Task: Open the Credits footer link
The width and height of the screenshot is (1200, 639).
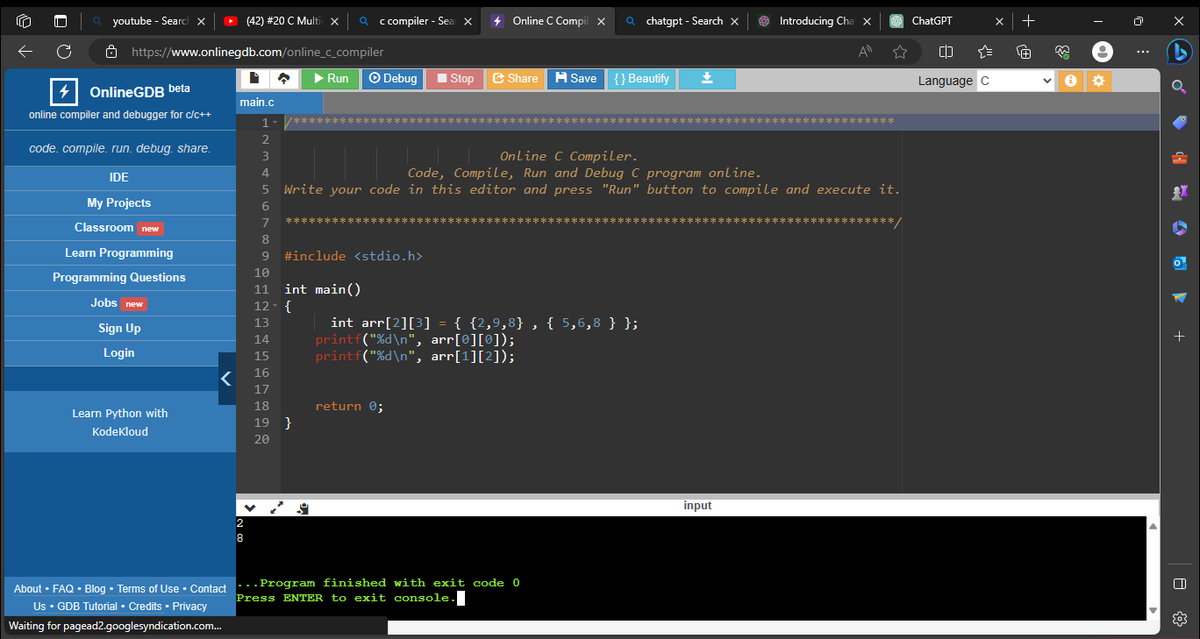Action: click(145, 606)
